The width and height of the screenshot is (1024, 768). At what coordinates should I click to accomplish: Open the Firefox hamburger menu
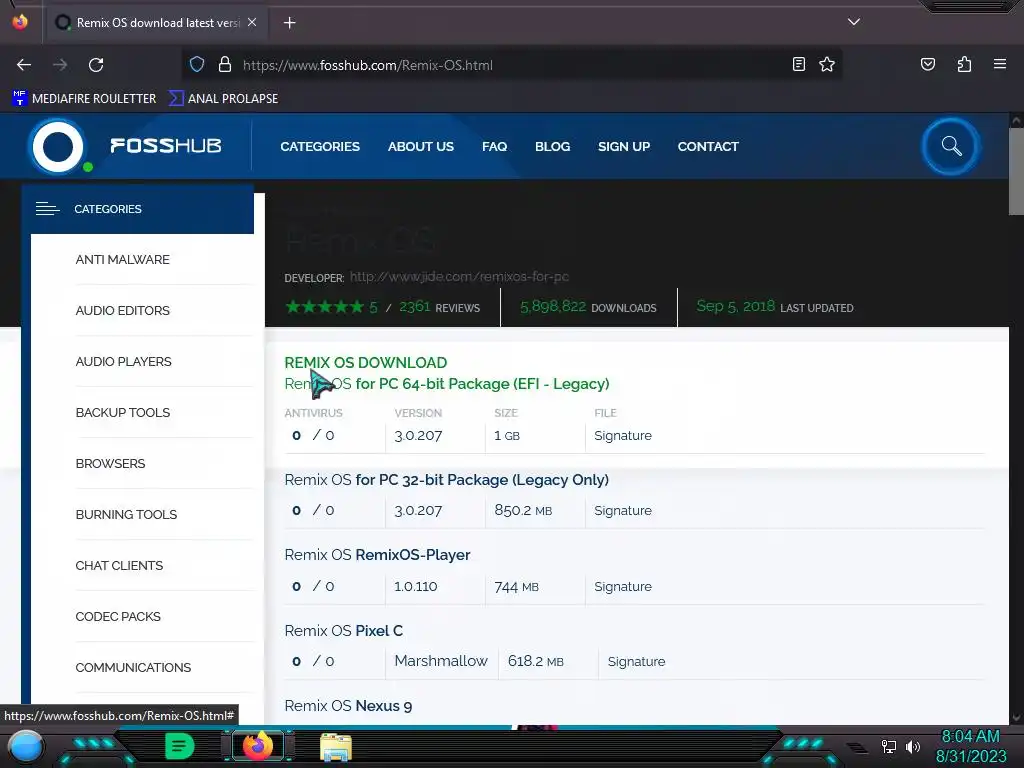999,64
